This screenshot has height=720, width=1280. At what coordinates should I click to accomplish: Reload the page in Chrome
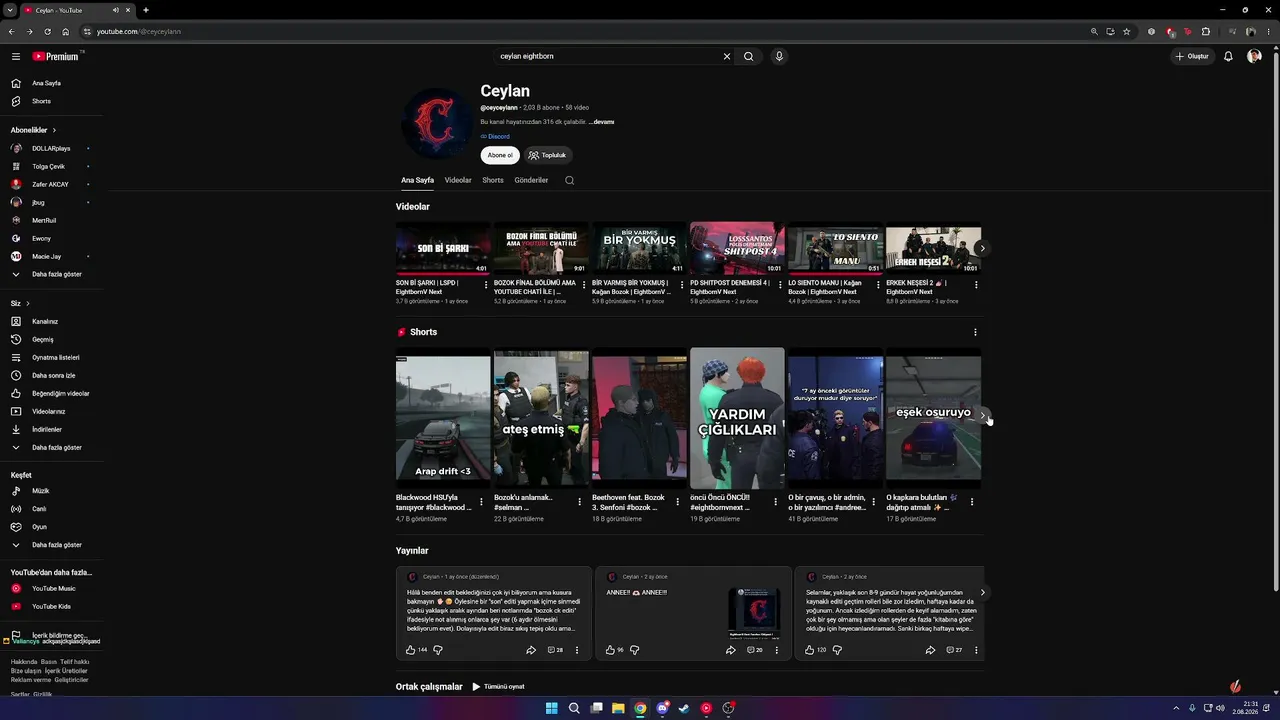[x=47, y=31]
